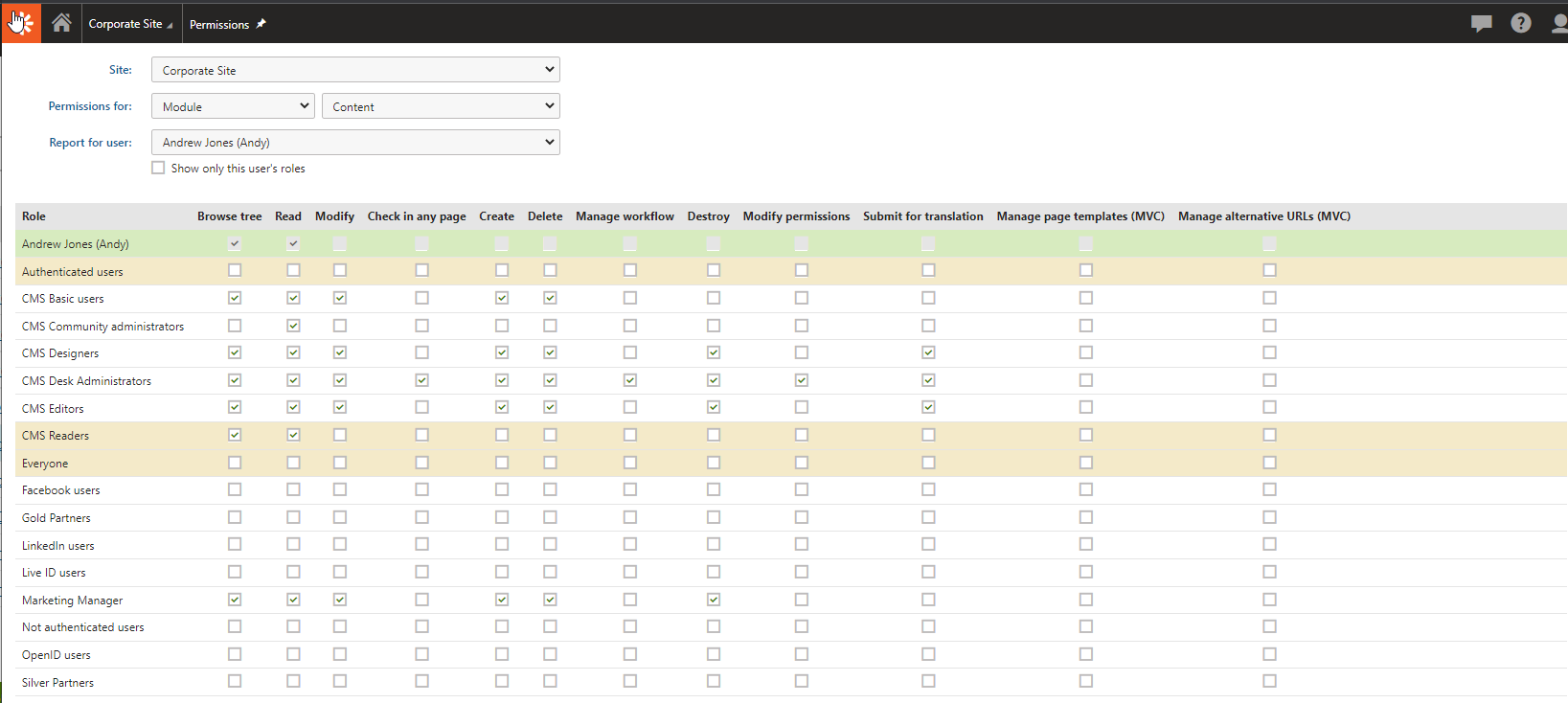This screenshot has height=703, width=1568.
Task: Click the Permissions breadcrumb tab
Action: pyautogui.click(x=219, y=24)
